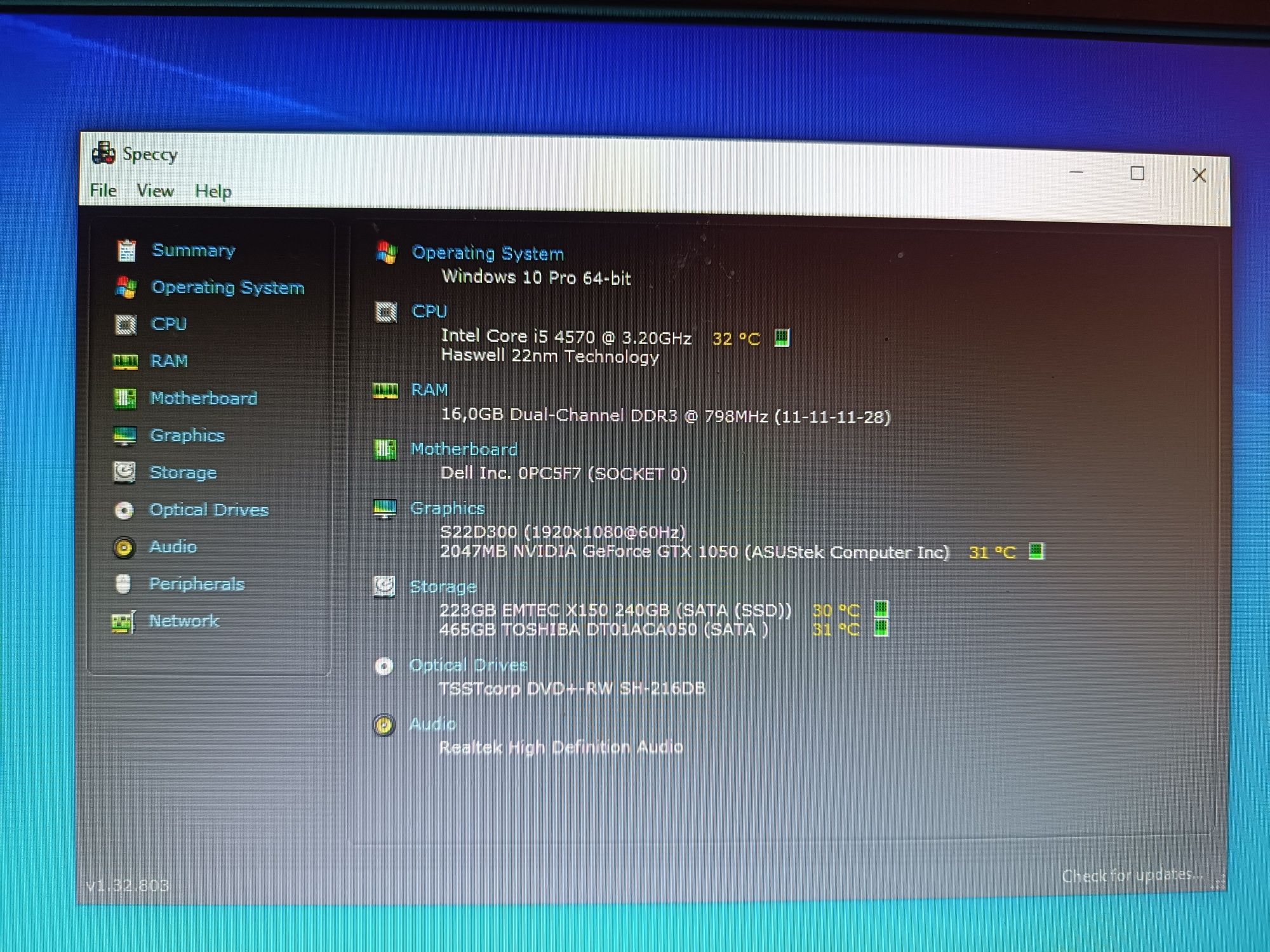Click the RAM icon in summary panel
The width and height of the screenshot is (1270, 952).
(385, 390)
